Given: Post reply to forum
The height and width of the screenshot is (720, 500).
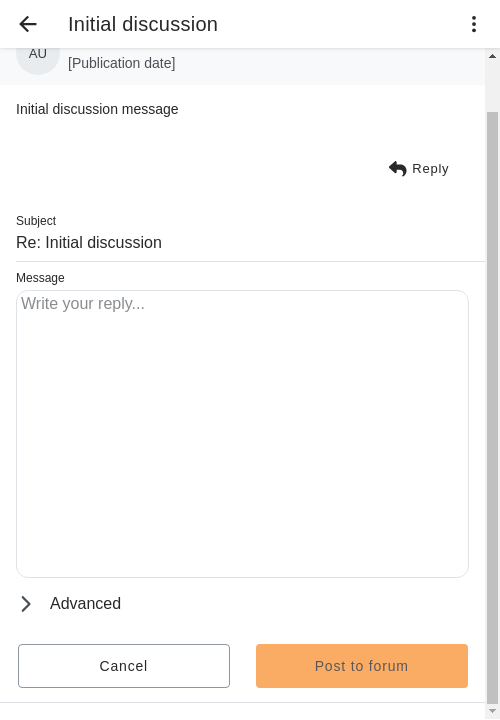Looking at the screenshot, I should [x=362, y=666].
